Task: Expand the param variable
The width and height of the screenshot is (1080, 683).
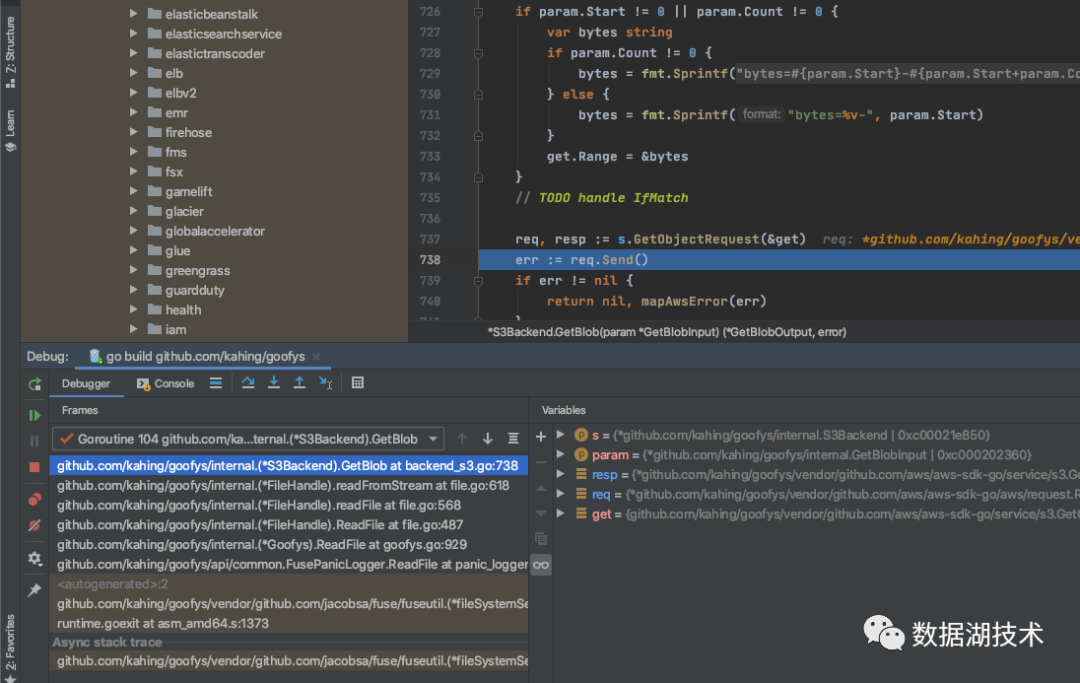Action: tap(561, 454)
